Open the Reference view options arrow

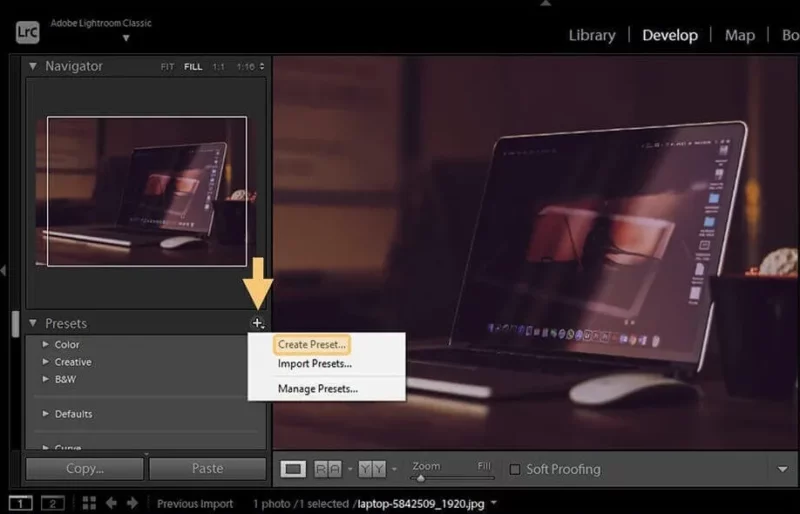click(x=350, y=469)
